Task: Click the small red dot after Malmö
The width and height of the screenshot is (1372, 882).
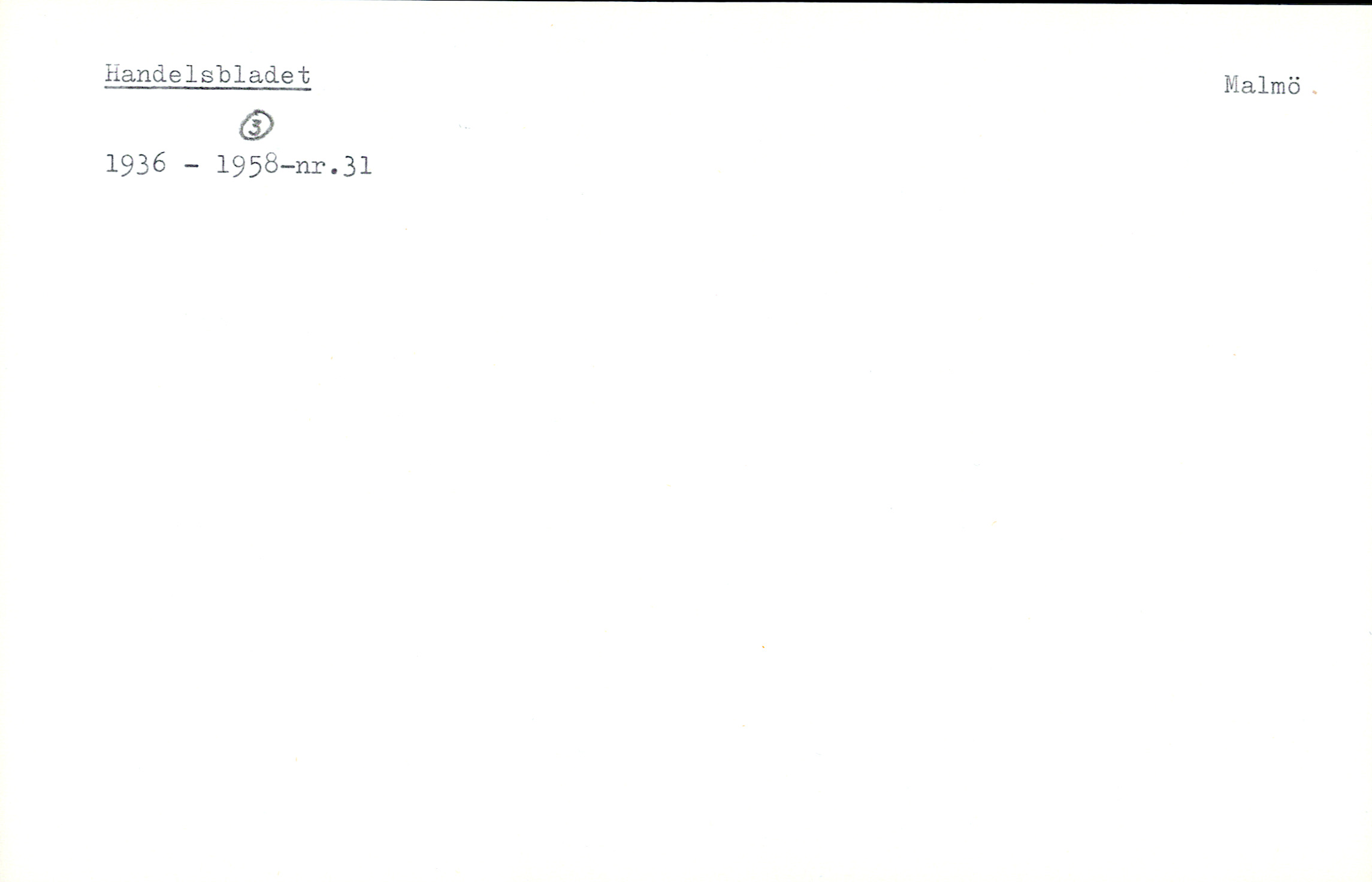Action: [x=1315, y=92]
